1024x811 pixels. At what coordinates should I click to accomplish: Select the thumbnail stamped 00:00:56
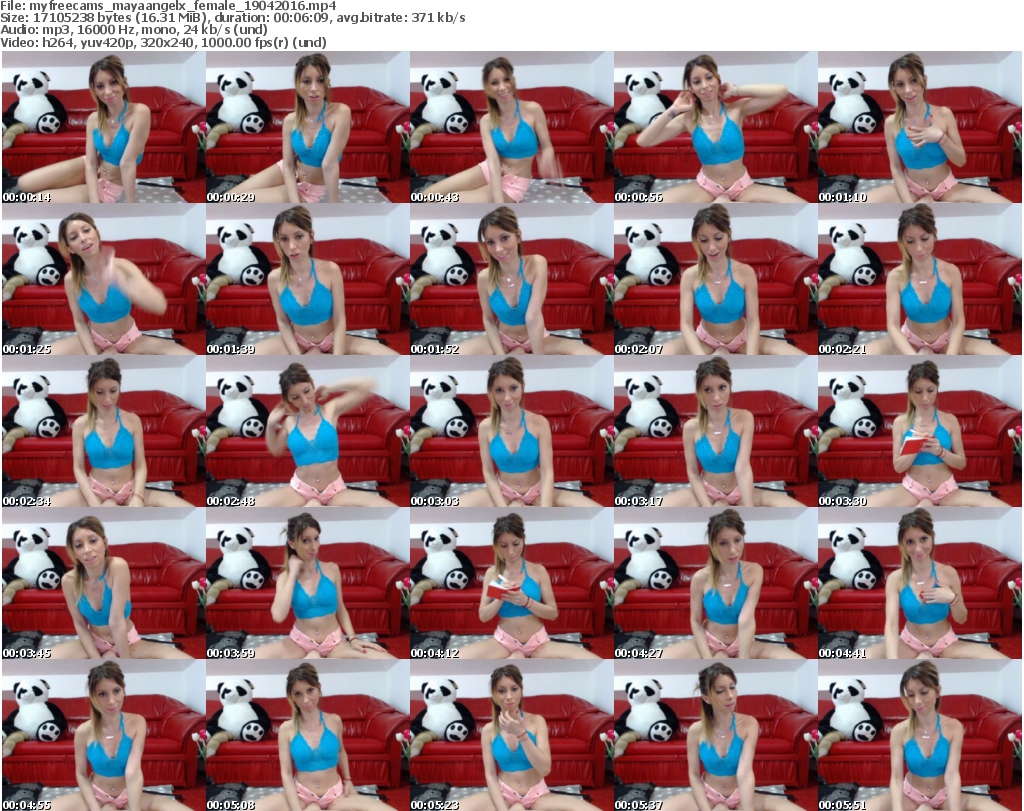[715, 127]
